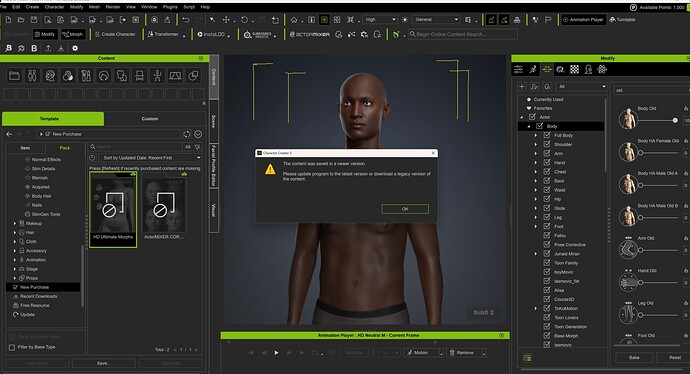
Task: Click the Bake button
Action: click(x=634, y=357)
